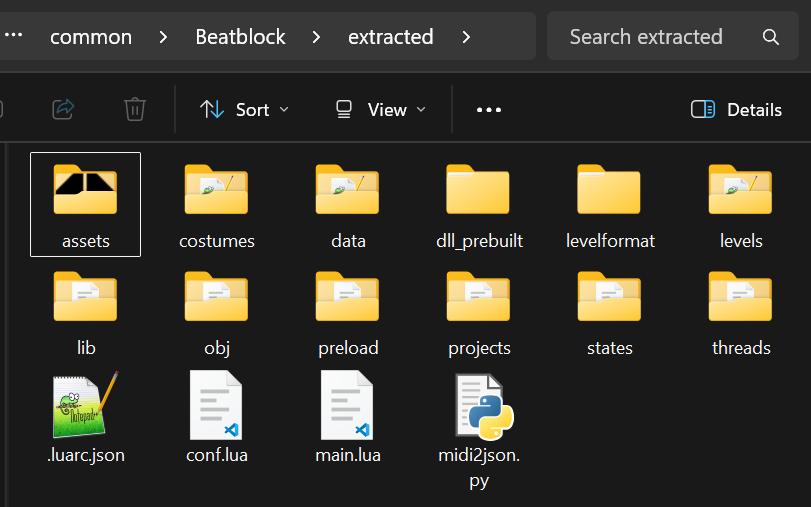Open the Sort dropdown menu
Screen dimensions: 811x507
245,110
